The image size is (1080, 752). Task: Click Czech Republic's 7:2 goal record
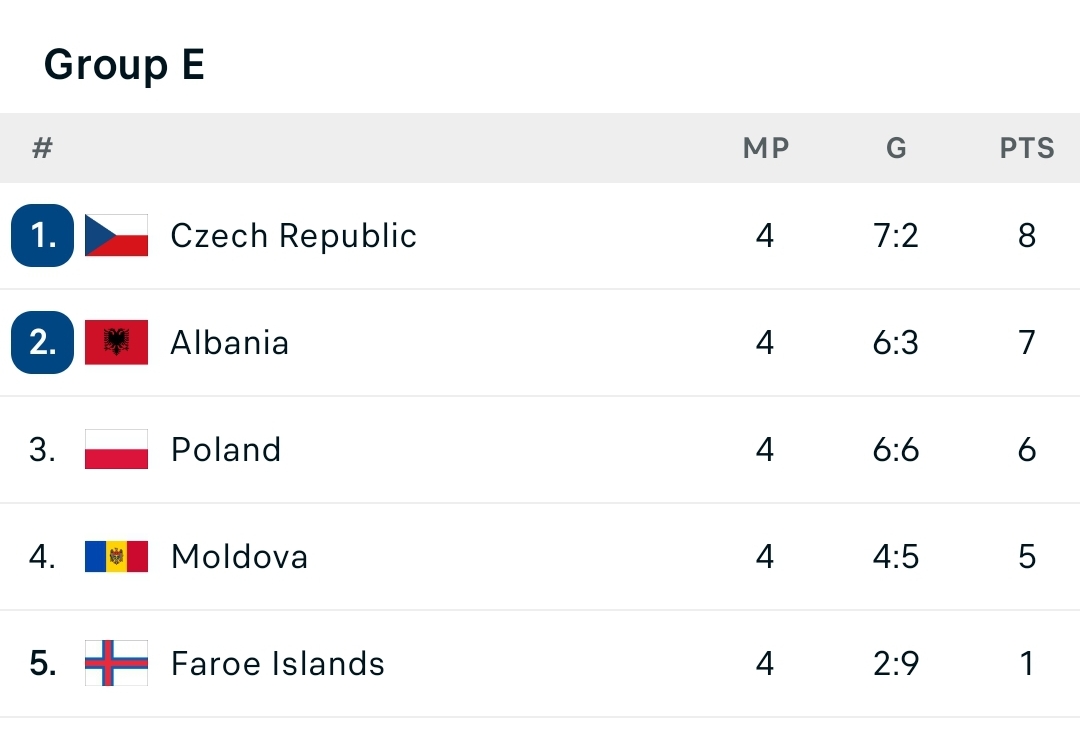(896, 236)
